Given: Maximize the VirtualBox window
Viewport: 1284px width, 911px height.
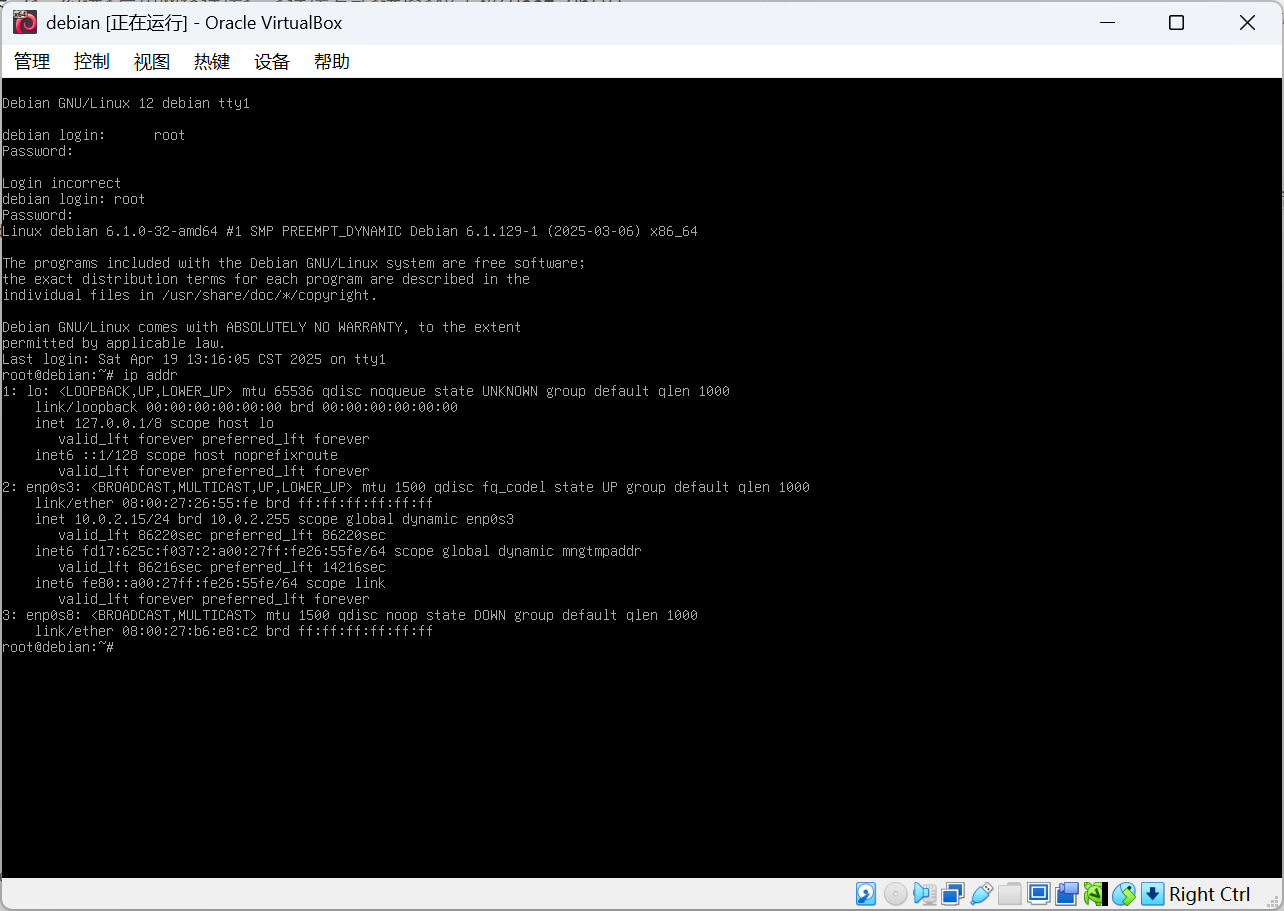Looking at the screenshot, I should click(x=1176, y=22).
